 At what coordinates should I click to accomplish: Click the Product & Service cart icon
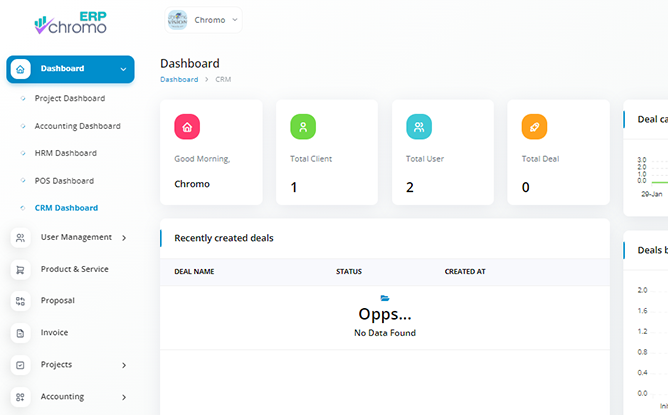point(21,269)
